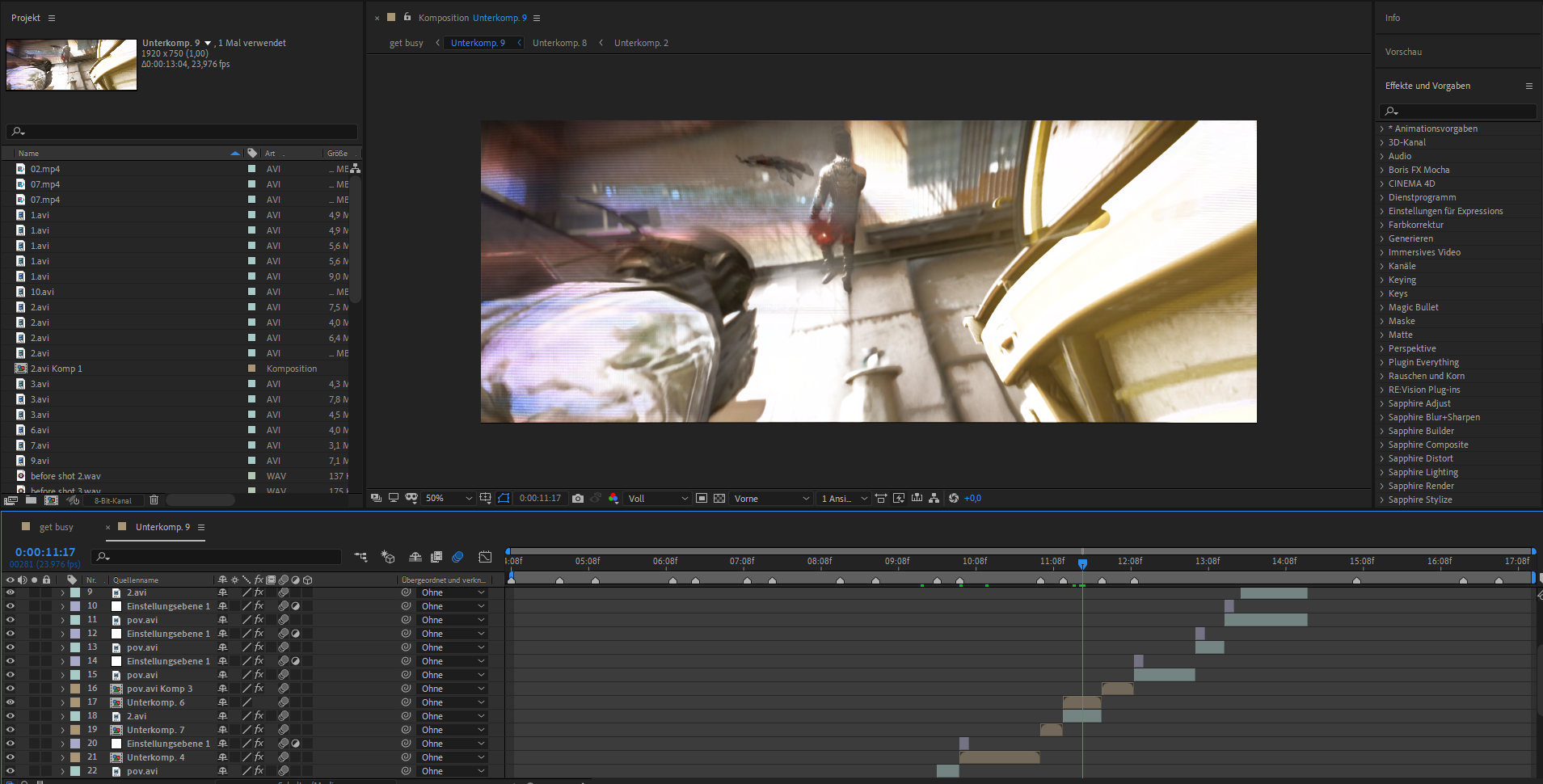Hide layer 9, 2.avi, with the eye icon

click(11, 592)
